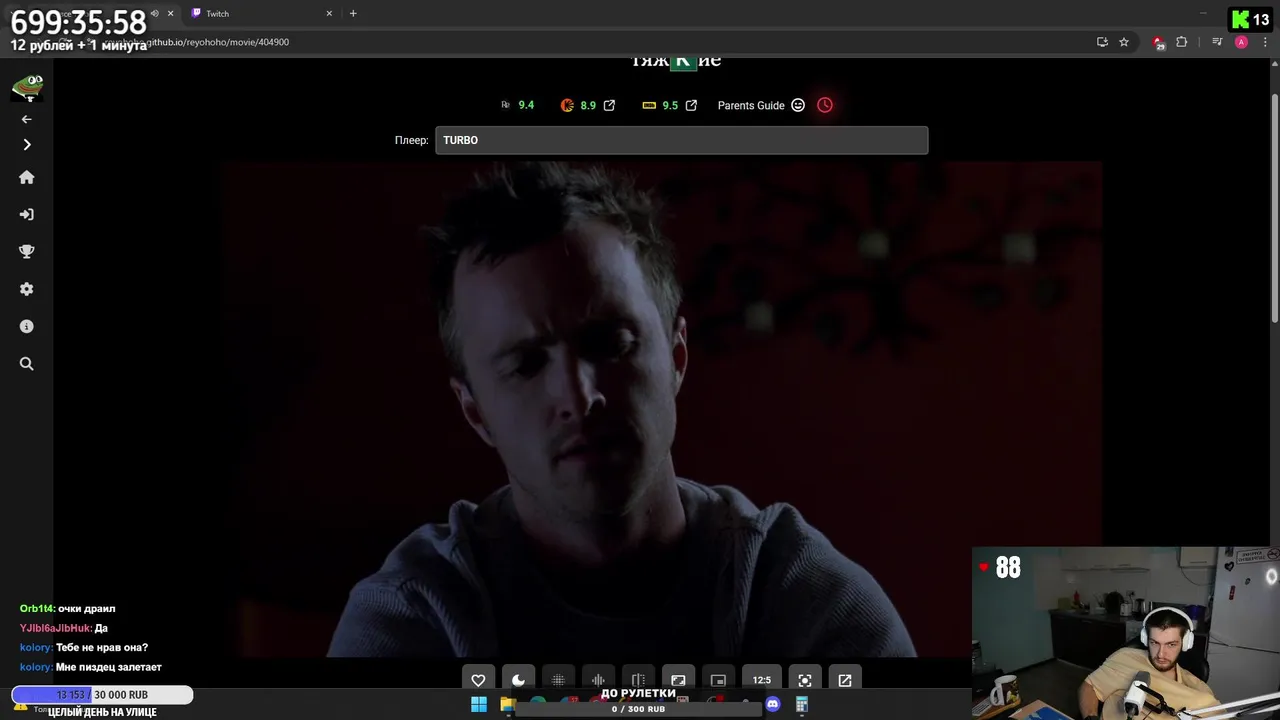Open the info icon in the sidebar

pos(27,327)
